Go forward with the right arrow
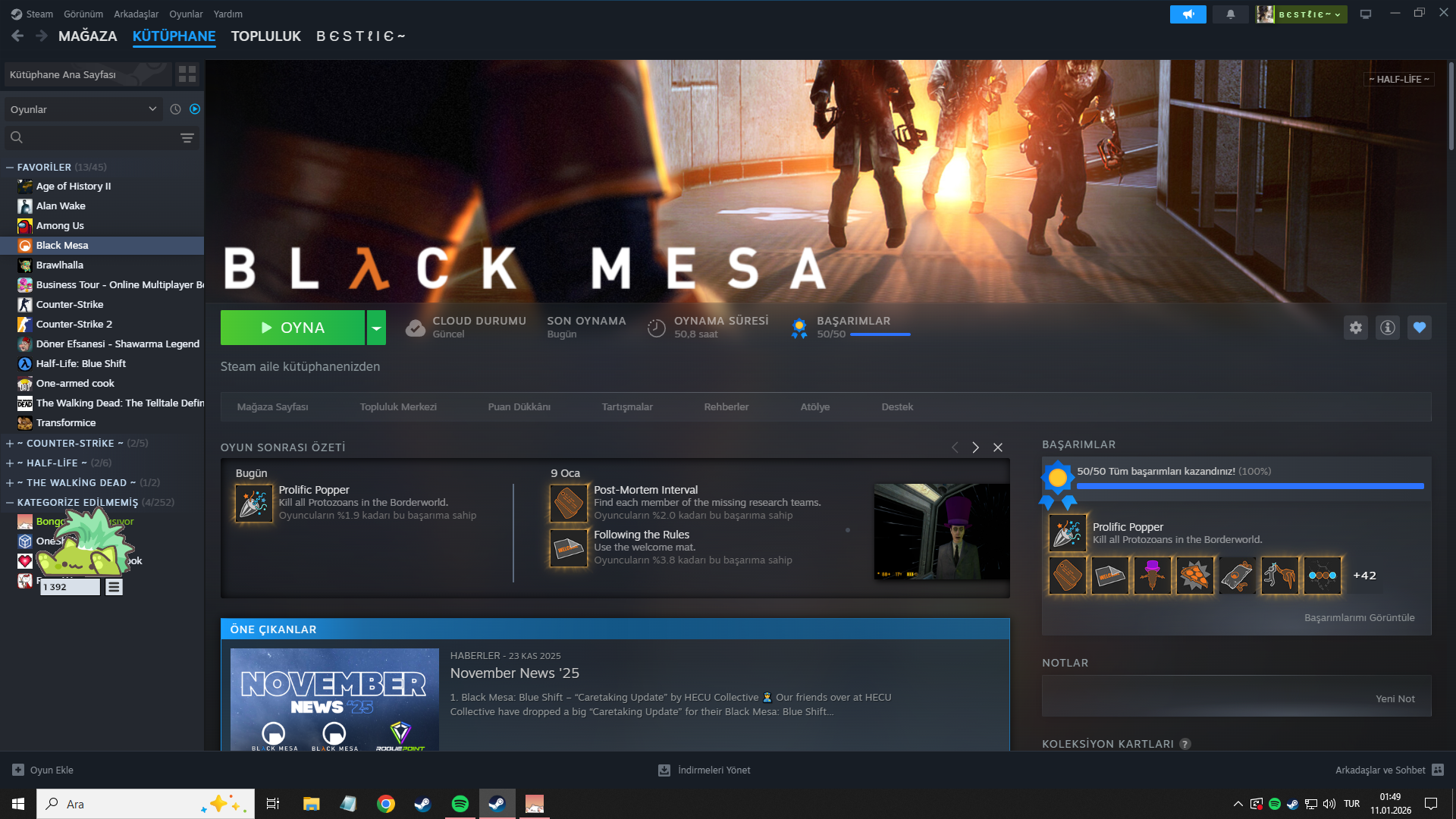 [42, 36]
